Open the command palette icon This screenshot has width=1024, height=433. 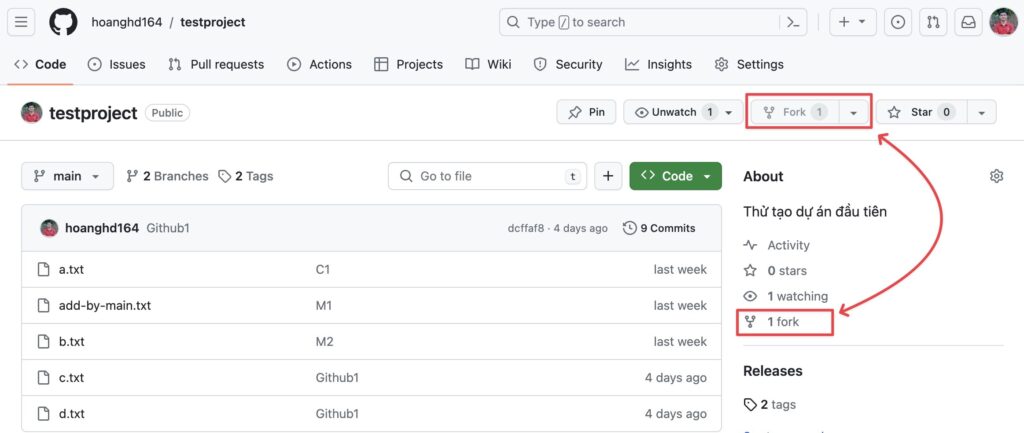793,22
